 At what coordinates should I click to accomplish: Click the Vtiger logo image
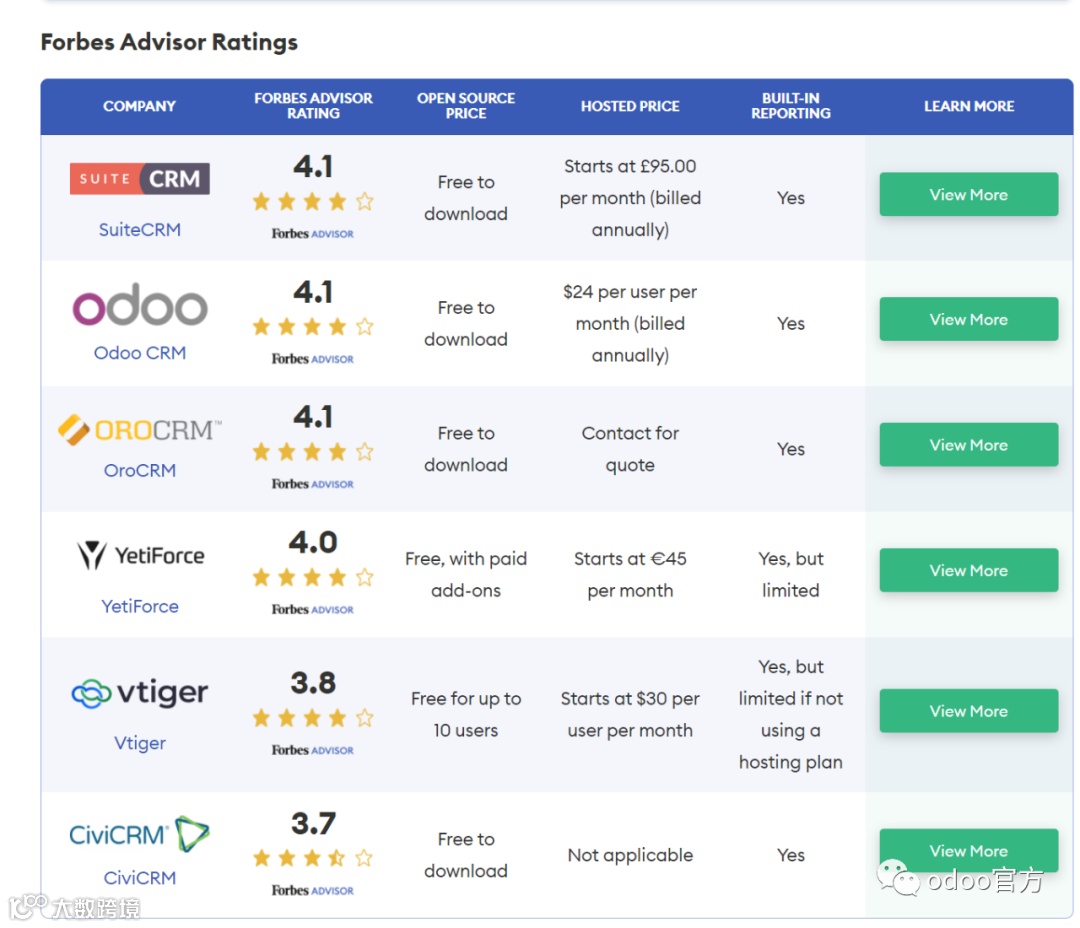139,693
